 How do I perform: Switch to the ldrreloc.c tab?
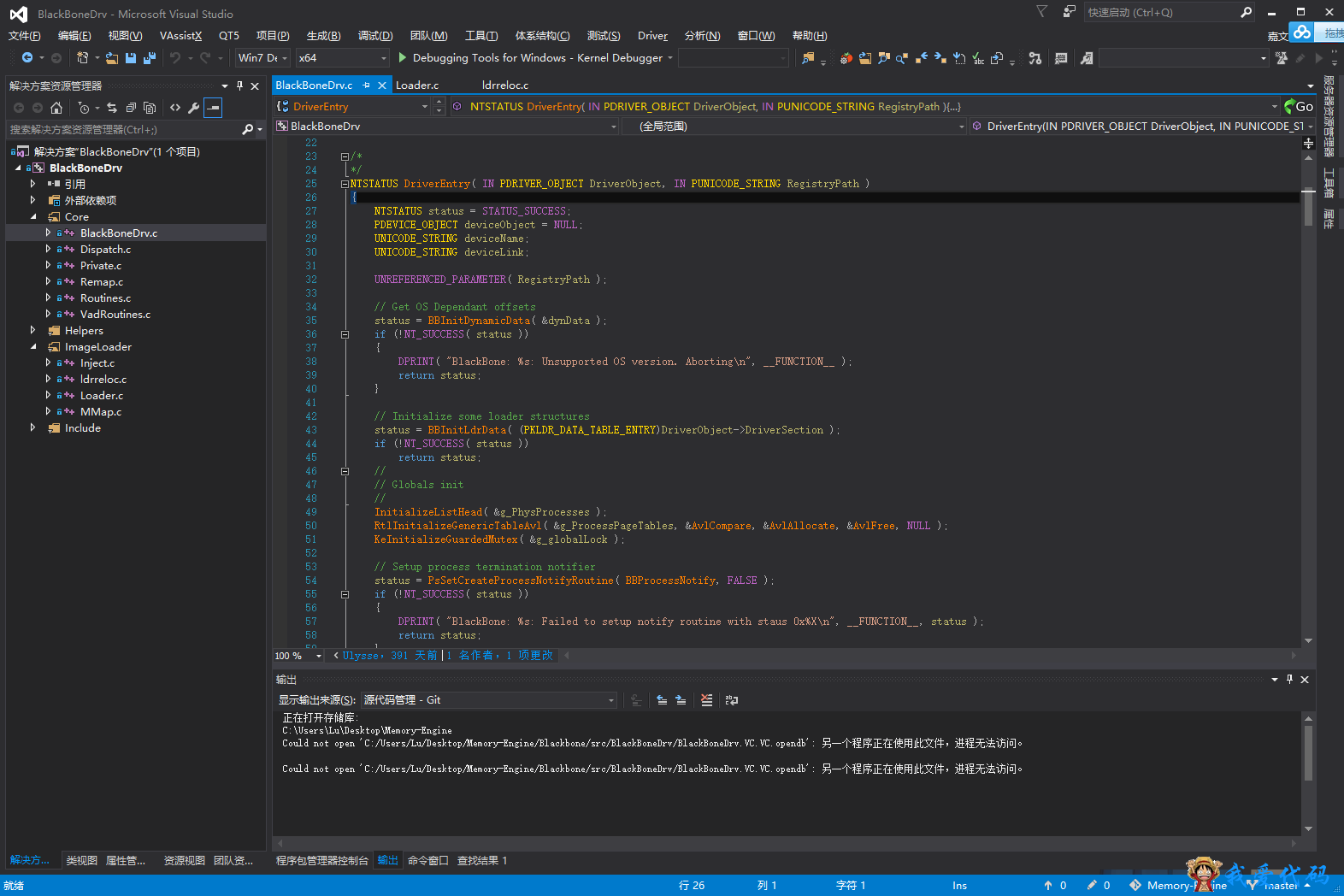(505, 85)
